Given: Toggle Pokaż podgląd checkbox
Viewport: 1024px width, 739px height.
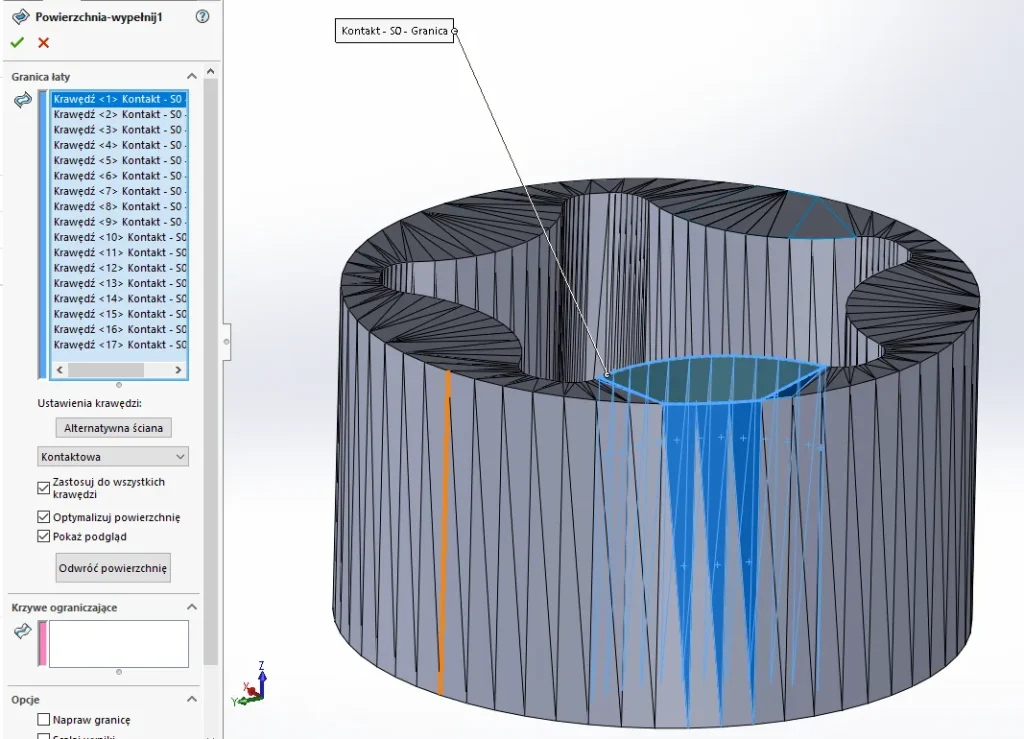Looking at the screenshot, I should tap(44, 537).
